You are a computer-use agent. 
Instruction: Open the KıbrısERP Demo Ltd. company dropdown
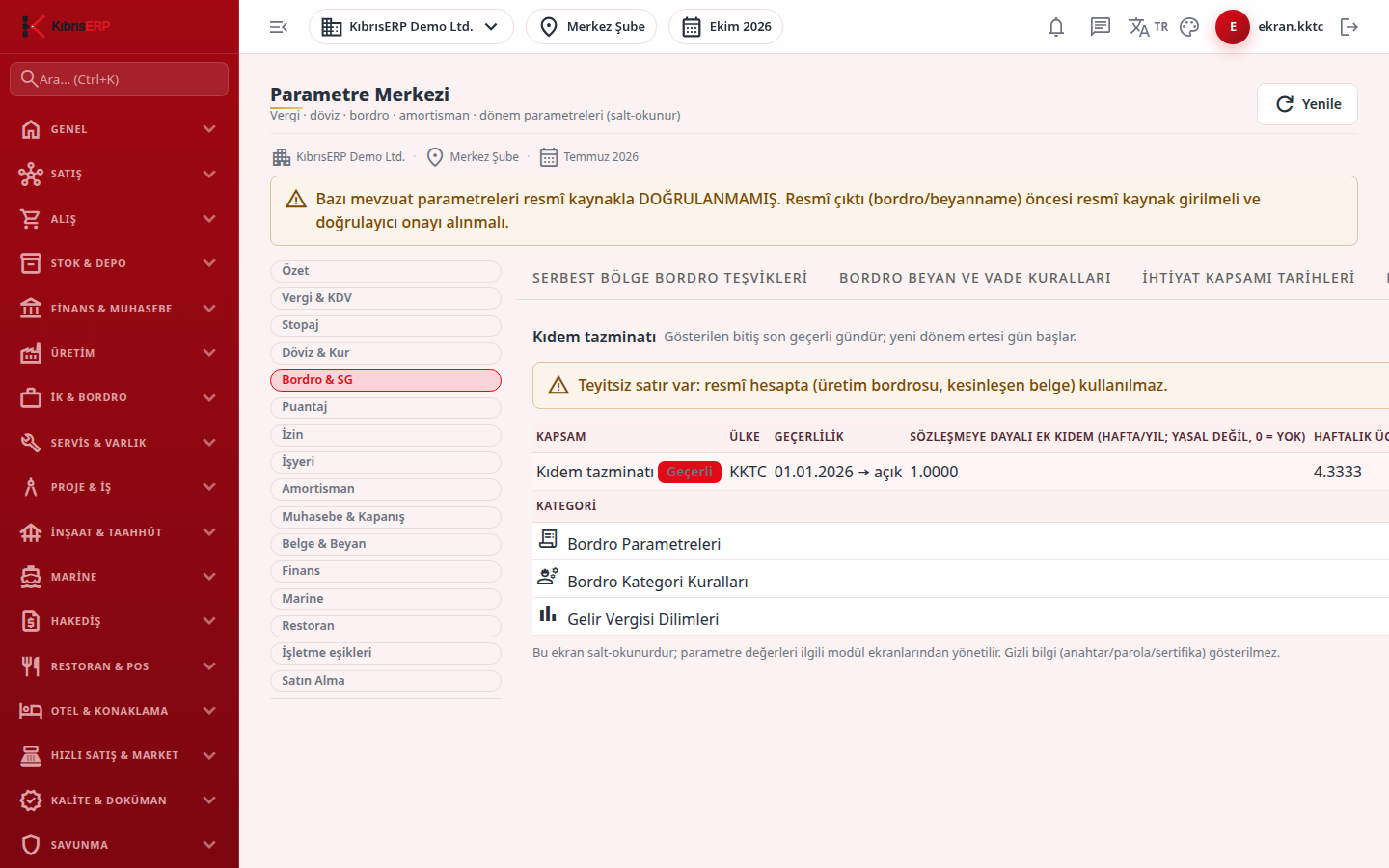pos(411,27)
